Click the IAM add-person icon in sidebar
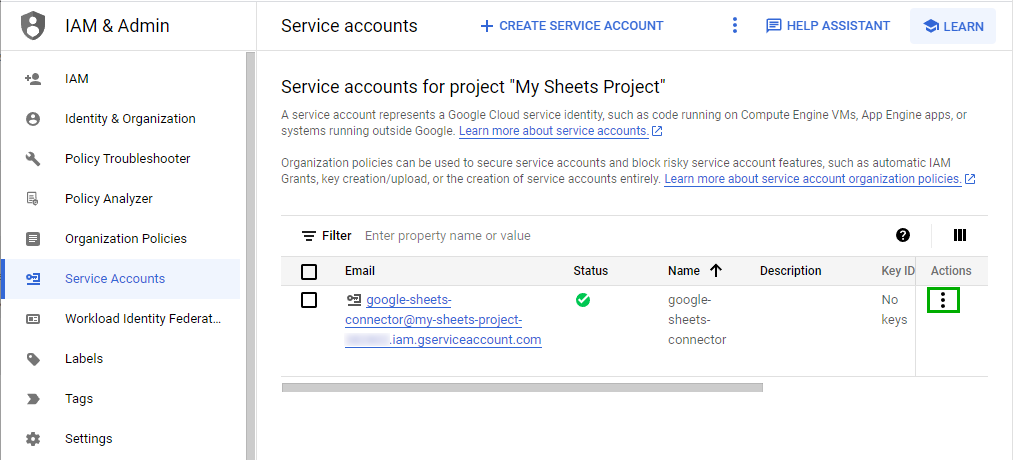Image resolution: width=1016 pixels, height=460 pixels. tap(33, 79)
